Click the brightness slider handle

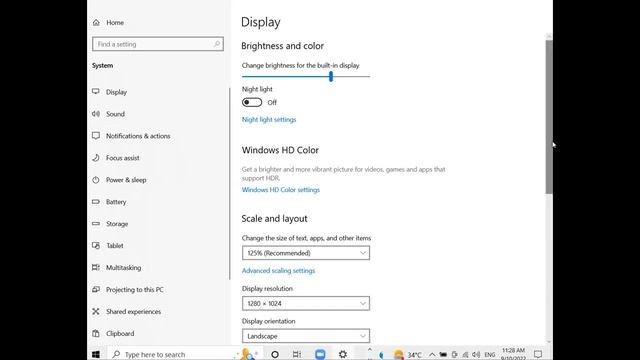[x=331, y=76]
